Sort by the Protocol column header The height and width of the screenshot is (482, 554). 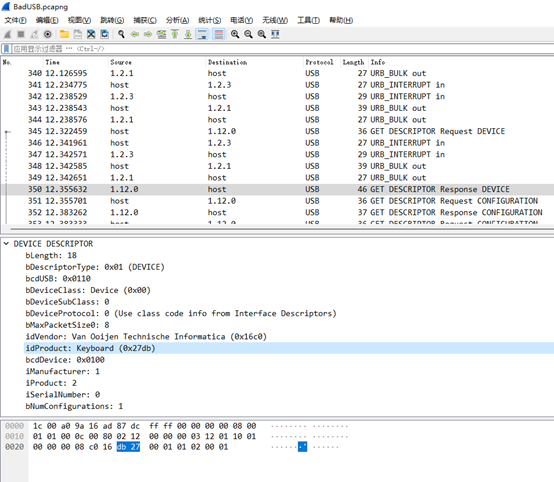click(x=322, y=62)
